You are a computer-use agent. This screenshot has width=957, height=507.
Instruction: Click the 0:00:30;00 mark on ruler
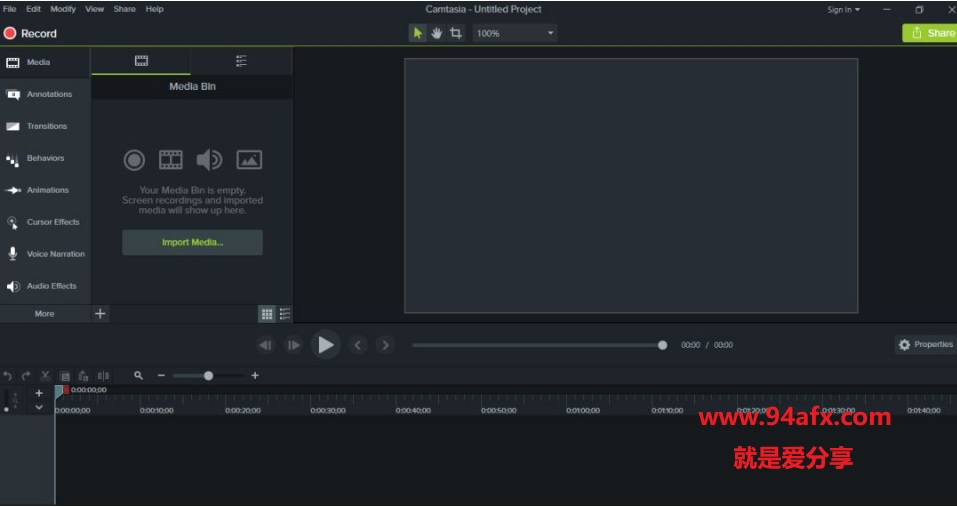[x=328, y=411]
